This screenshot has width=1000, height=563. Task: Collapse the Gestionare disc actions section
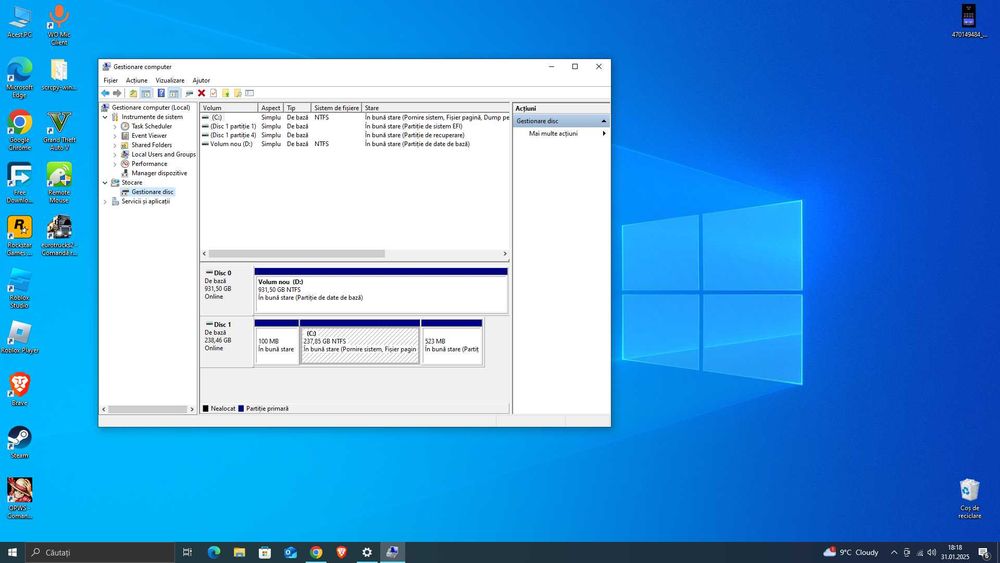603,121
